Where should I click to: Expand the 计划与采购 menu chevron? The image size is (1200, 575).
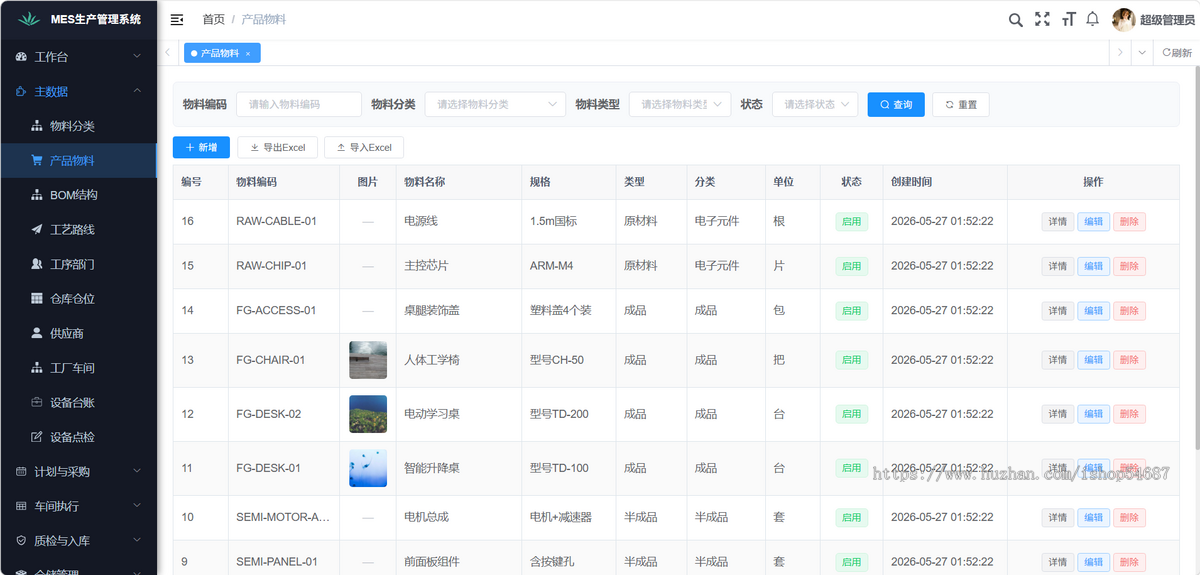pos(137,471)
